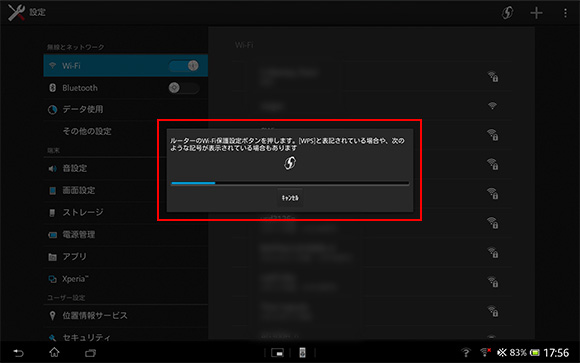580x363 pixels.
Task: Tap 83% battery percentage in status bar
Action: click(518, 353)
